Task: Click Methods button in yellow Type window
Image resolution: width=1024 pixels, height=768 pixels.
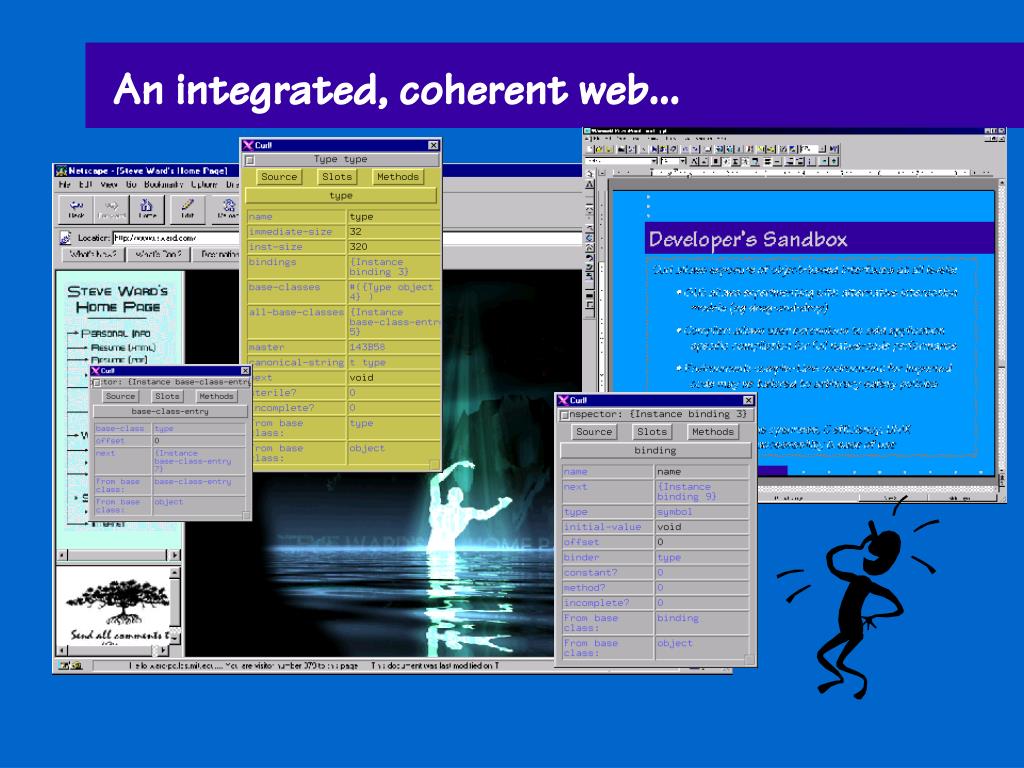Action: click(x=398, y=177)
